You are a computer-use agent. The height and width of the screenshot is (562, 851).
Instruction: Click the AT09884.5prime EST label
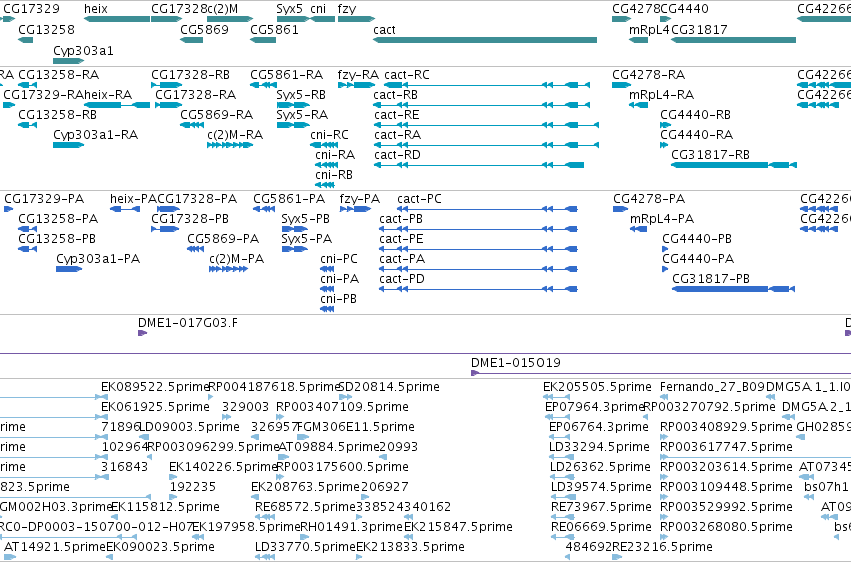tap(328, 447)
